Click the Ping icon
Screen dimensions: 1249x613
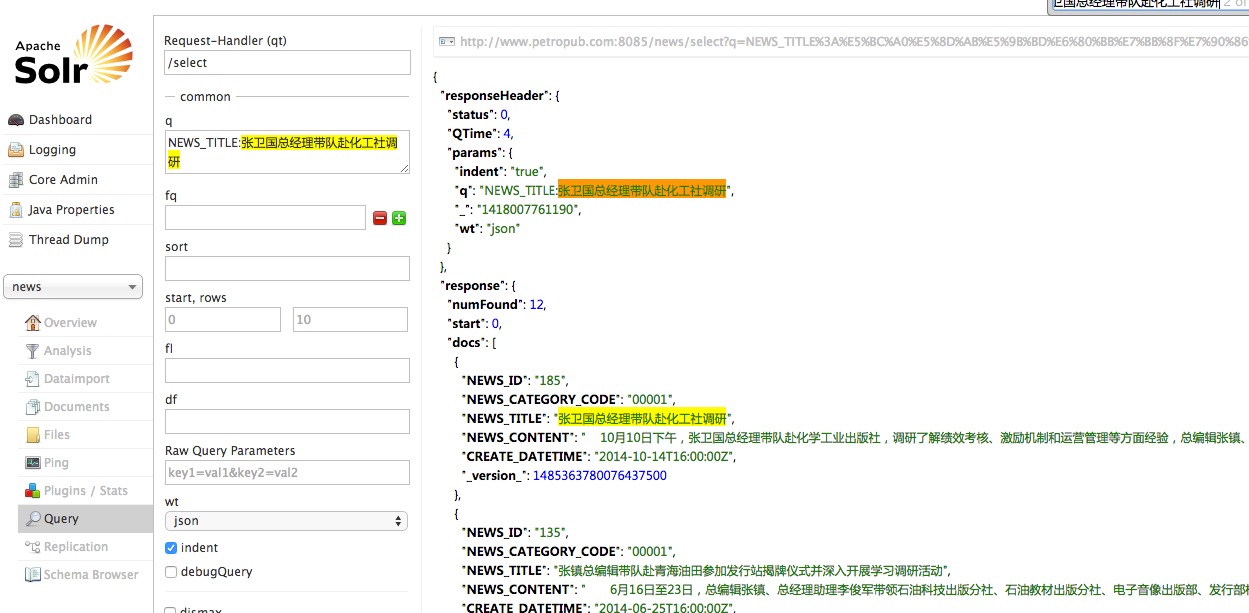33,463
